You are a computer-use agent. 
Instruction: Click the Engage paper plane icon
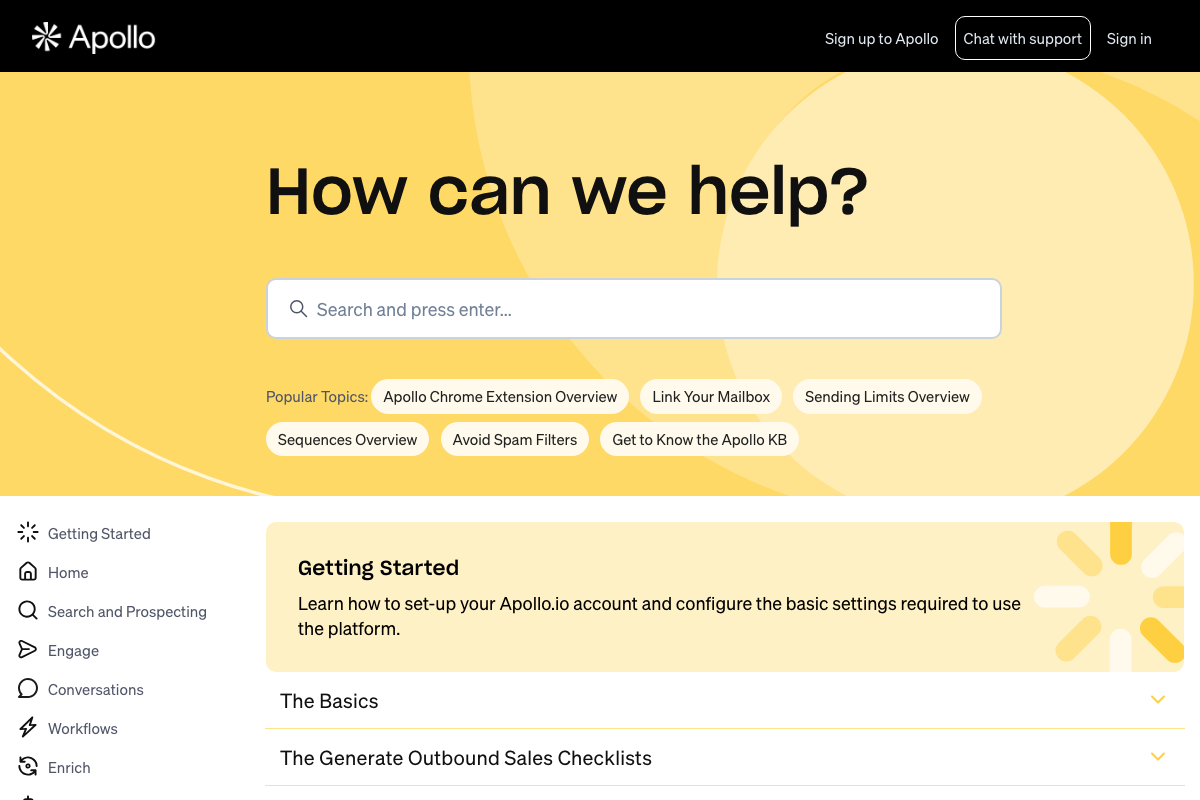28,649
